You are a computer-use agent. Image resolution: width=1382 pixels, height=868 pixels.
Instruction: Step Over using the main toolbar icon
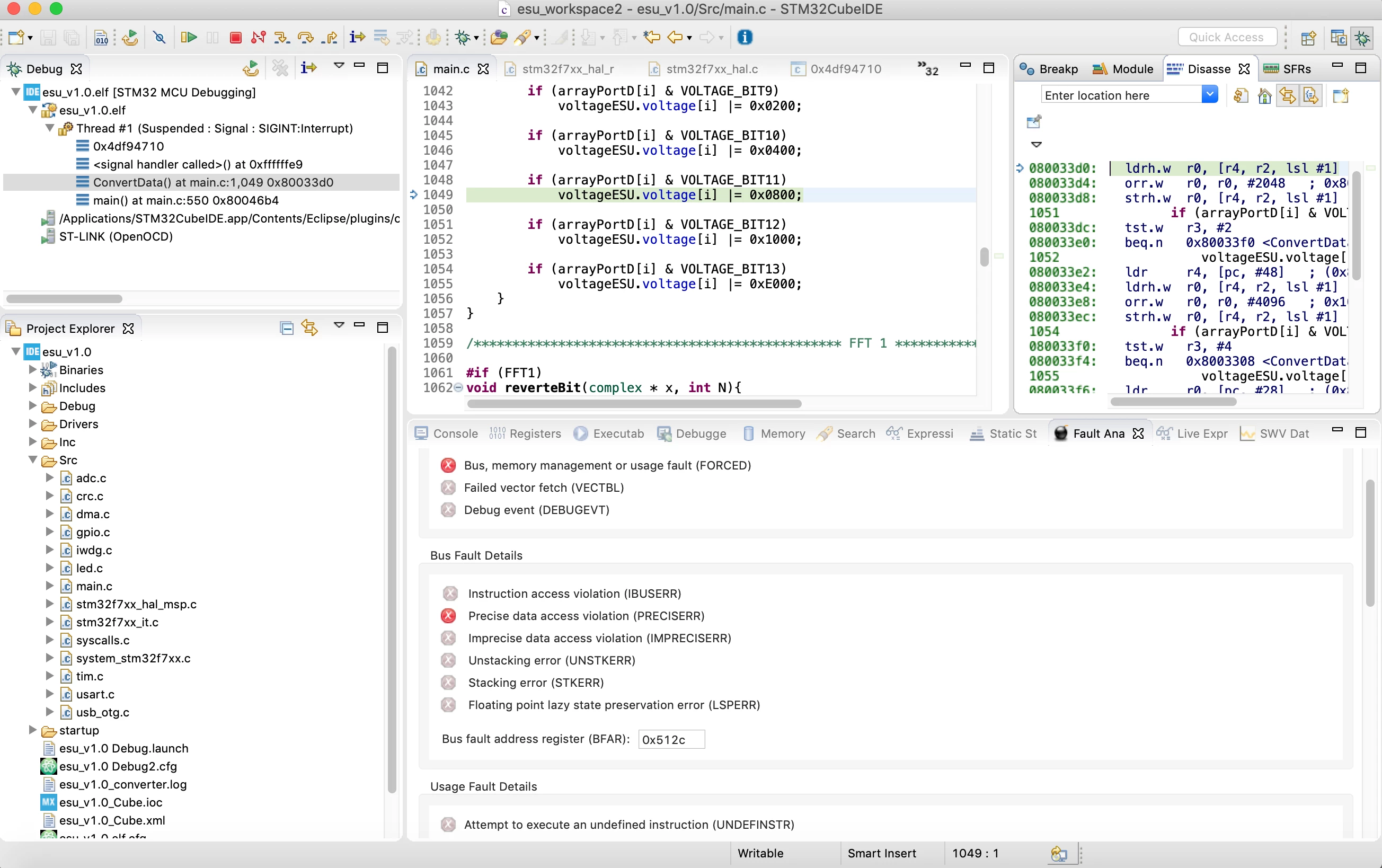tap(305, 38)
